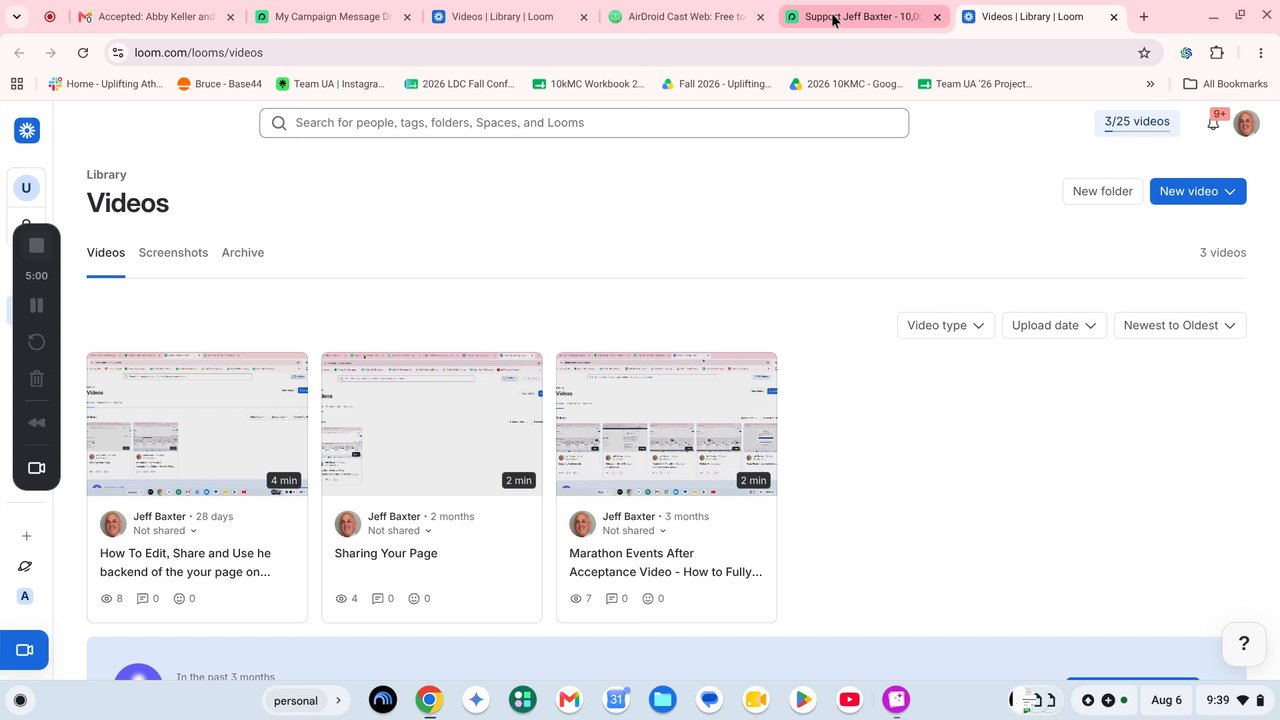Toggle the camera in recording control bar

click(37, 468)
